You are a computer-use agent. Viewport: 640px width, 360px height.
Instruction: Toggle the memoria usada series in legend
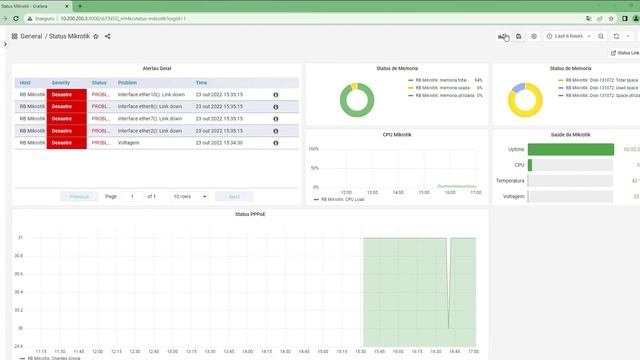(442, 88)
